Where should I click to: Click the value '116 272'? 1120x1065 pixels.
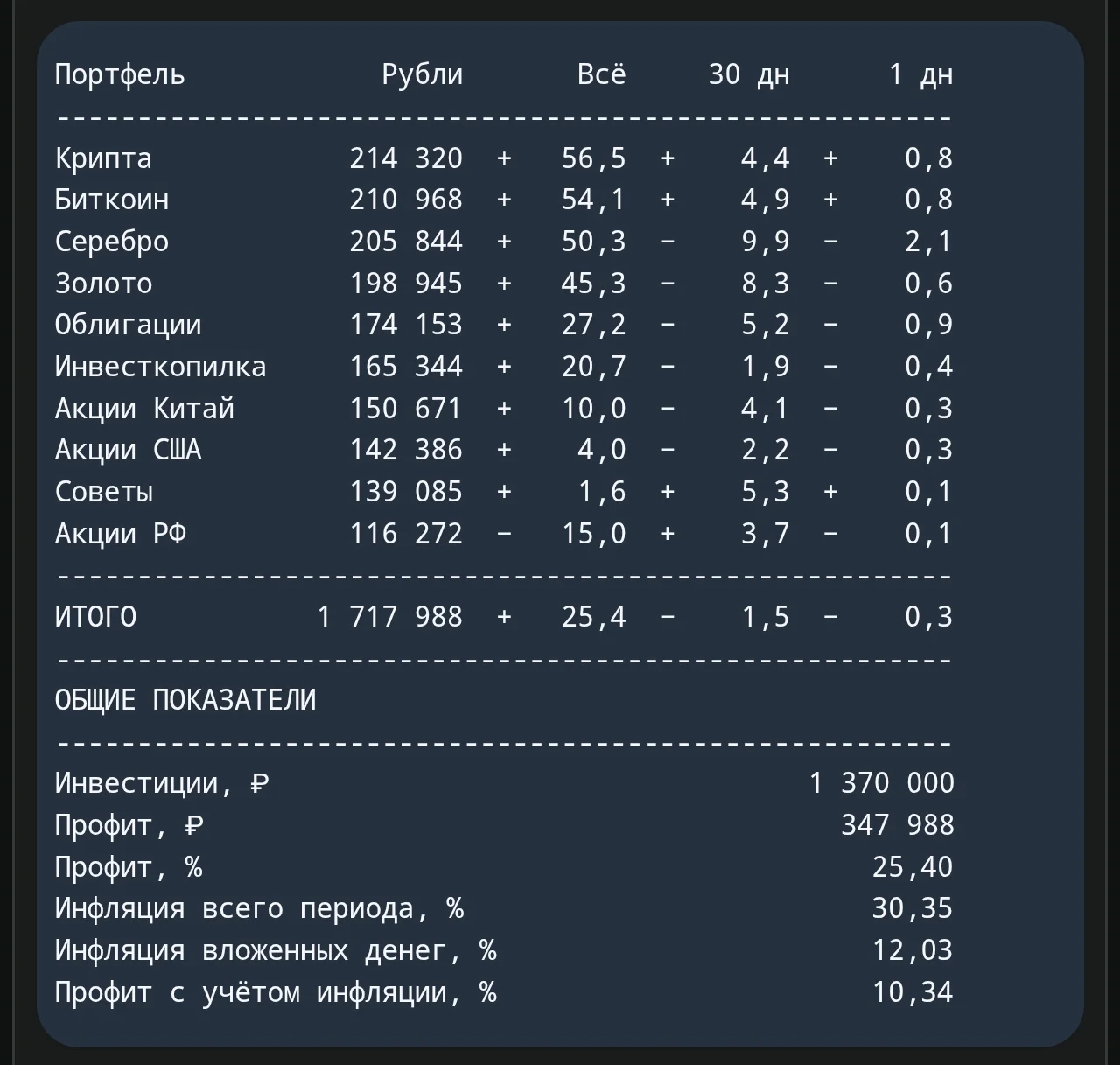(x=406, y=534)
